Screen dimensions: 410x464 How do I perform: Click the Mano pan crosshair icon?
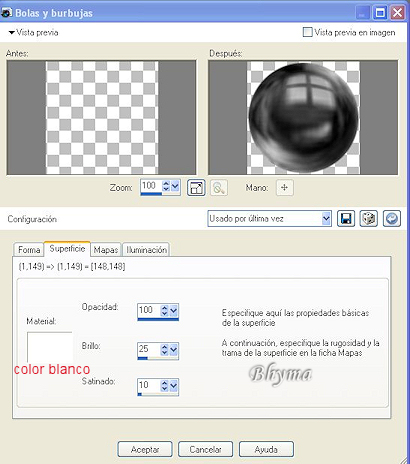point(285,187)
